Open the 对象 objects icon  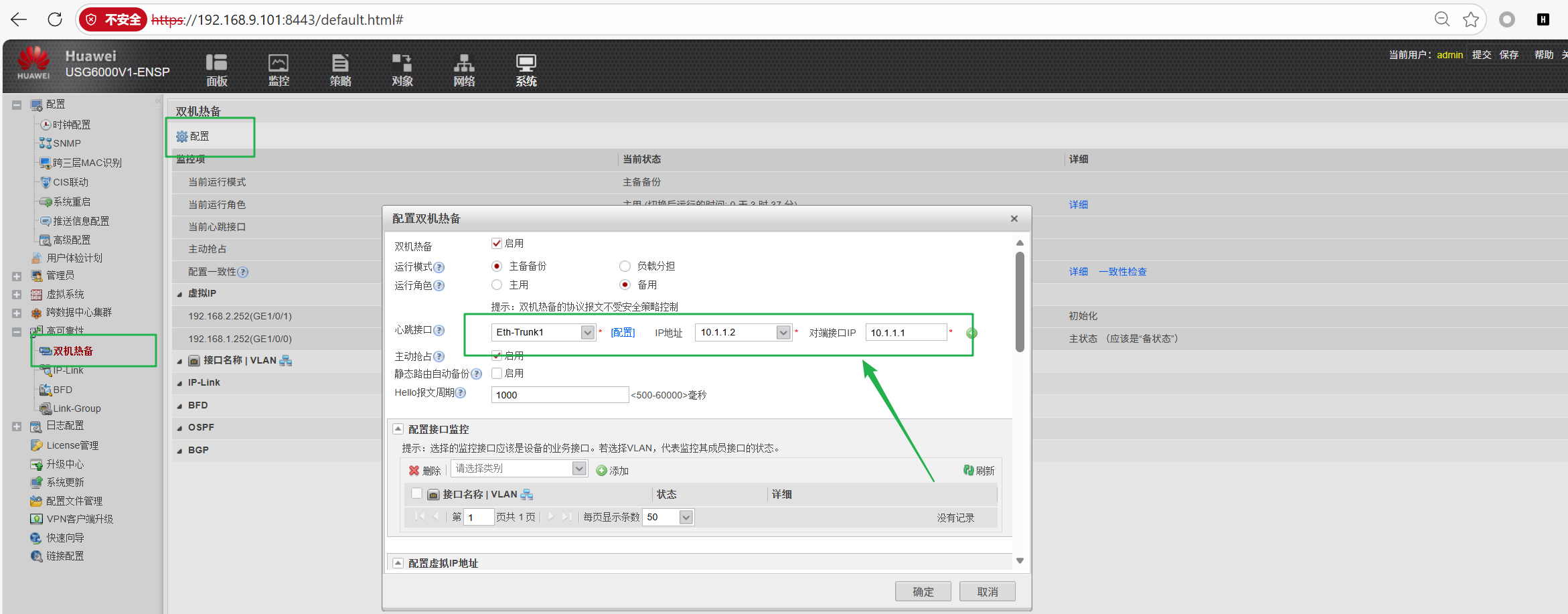402,70
